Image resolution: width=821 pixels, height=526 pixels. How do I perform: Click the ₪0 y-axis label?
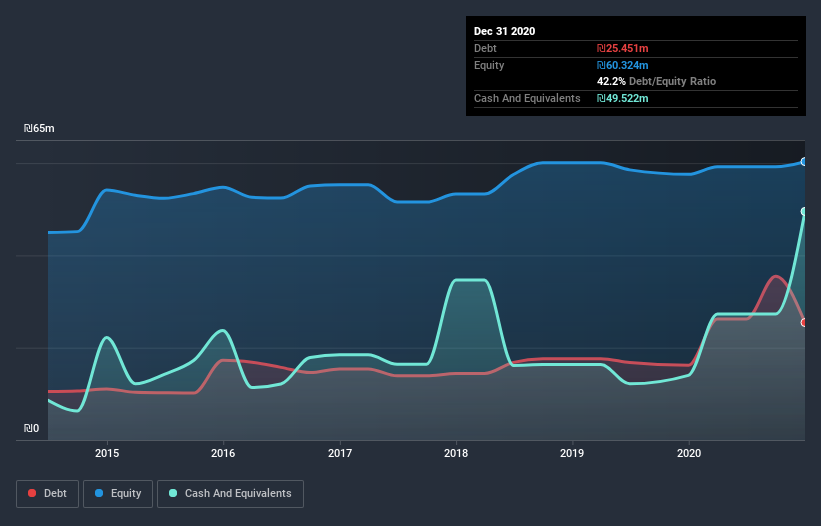click(x=31, y=428)
